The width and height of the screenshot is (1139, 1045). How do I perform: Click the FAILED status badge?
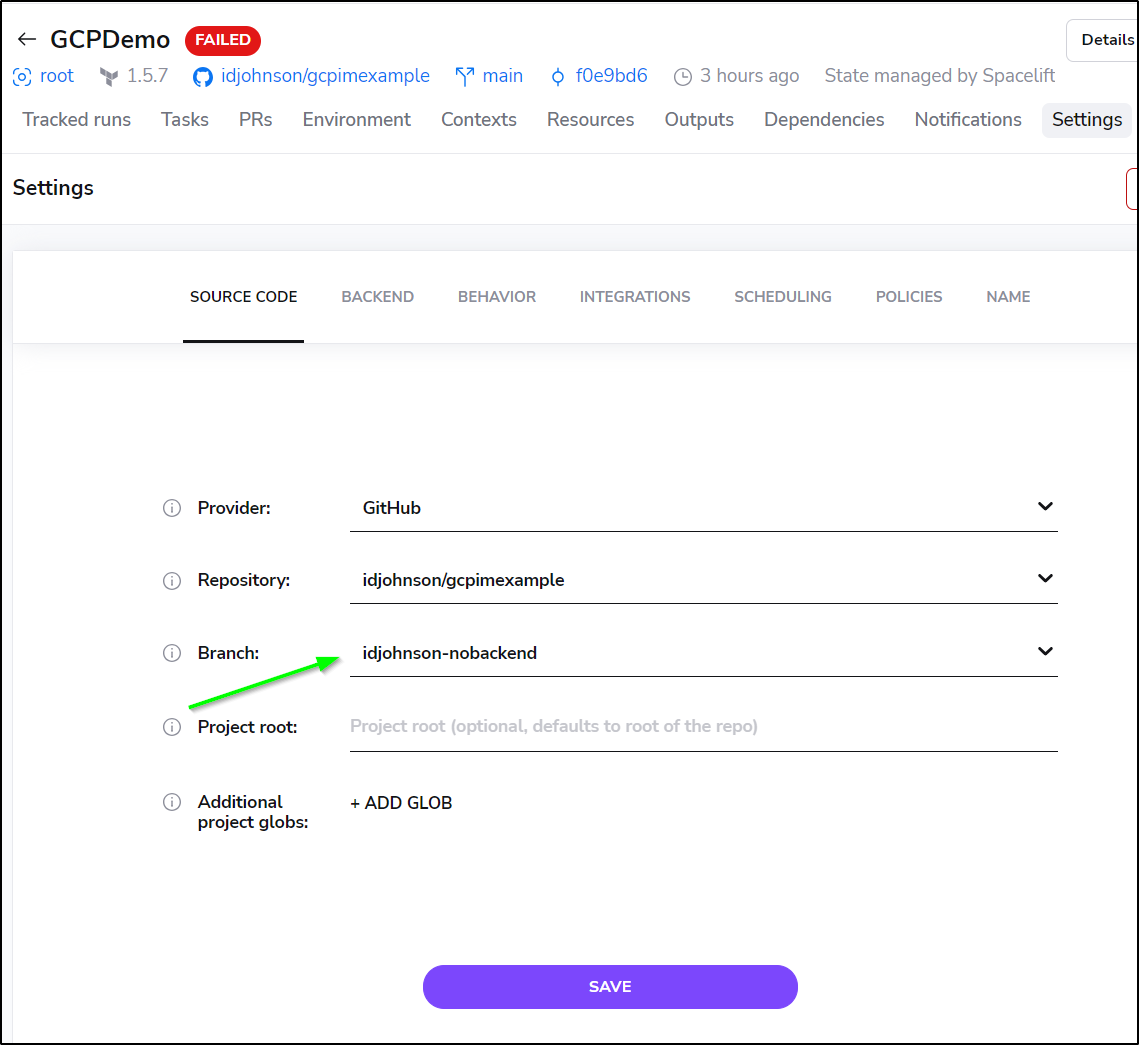pos(223,40)
